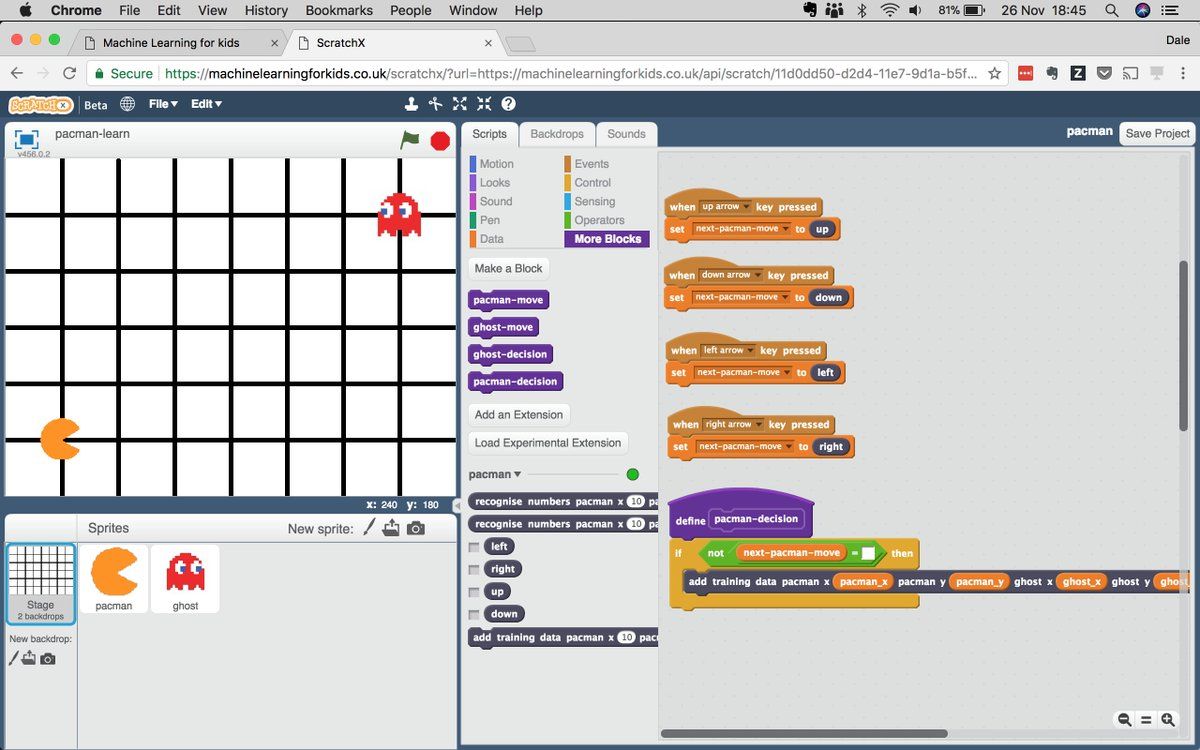Create a new backdrop from camera

click(48, 659)
